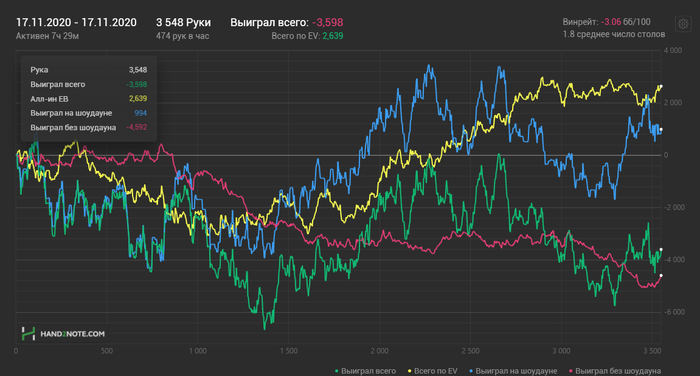Viewport: 700px width, 376px height.
Task: Click yellow line end point marker
Action: 661,87
